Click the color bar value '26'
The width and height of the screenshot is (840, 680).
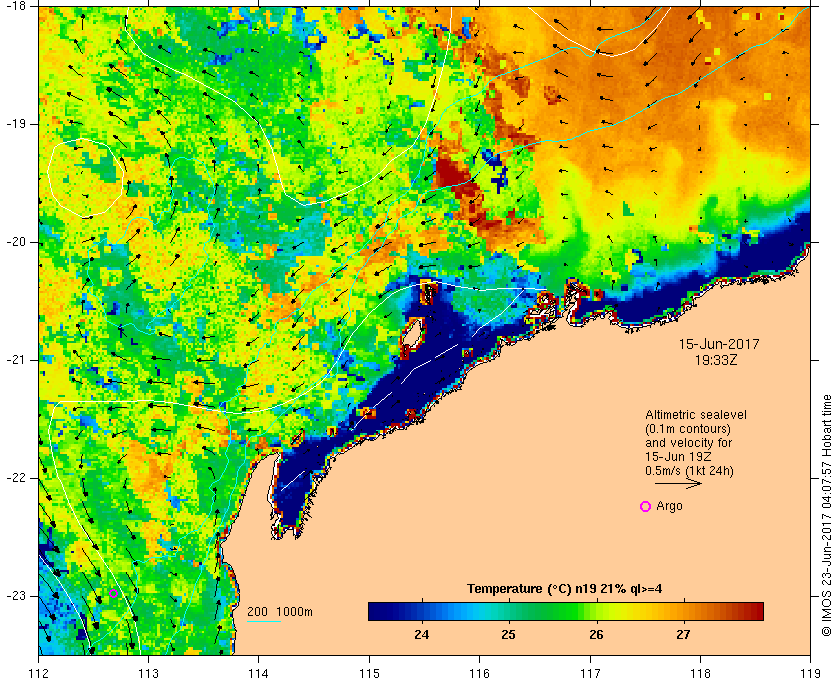(x=596, y=635)
